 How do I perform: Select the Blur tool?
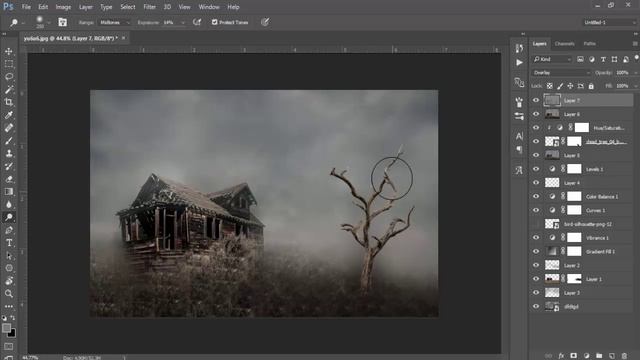[9, 204]
